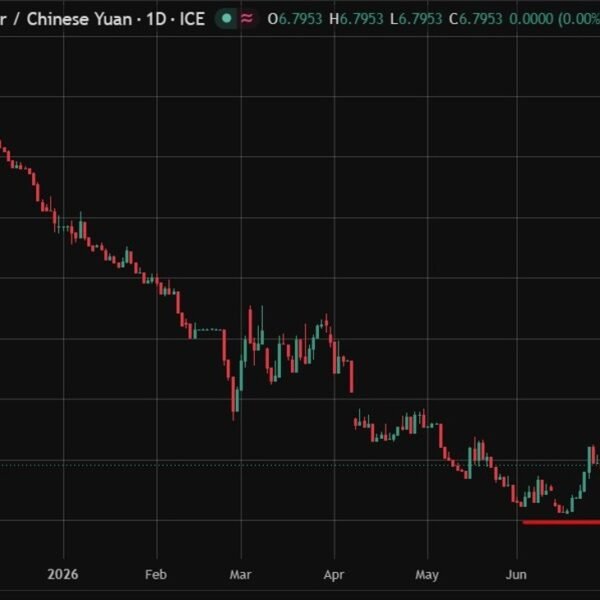The height and width of the screenshot is (600, 600).
Task: Click the change value 0.0000
Action: click(x=531, y=19)
